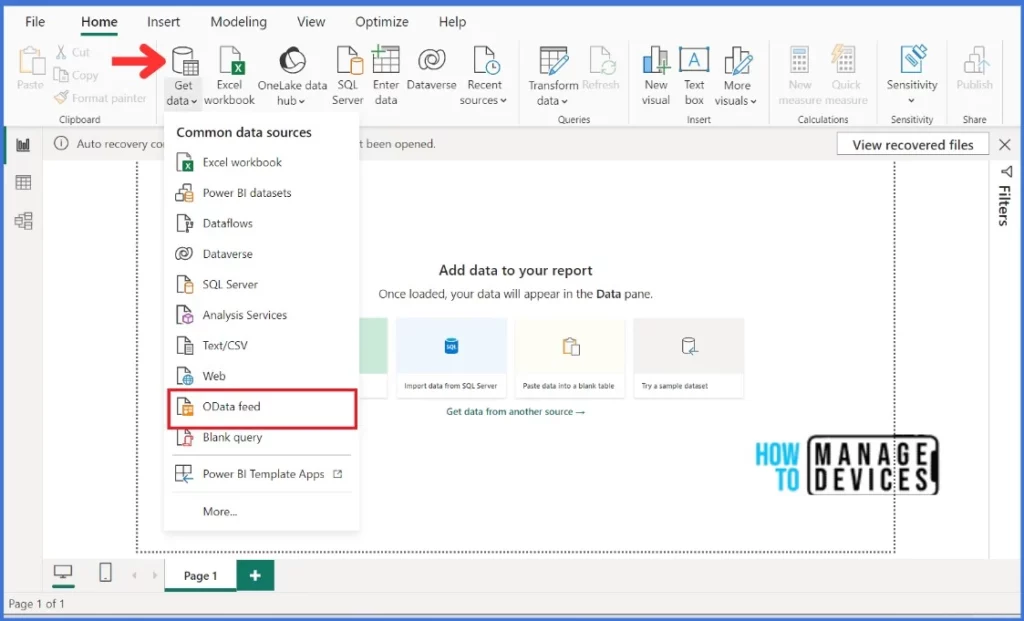Choose Power BI datasets menu entry
Screen dimensions: 1024x621
261,193
